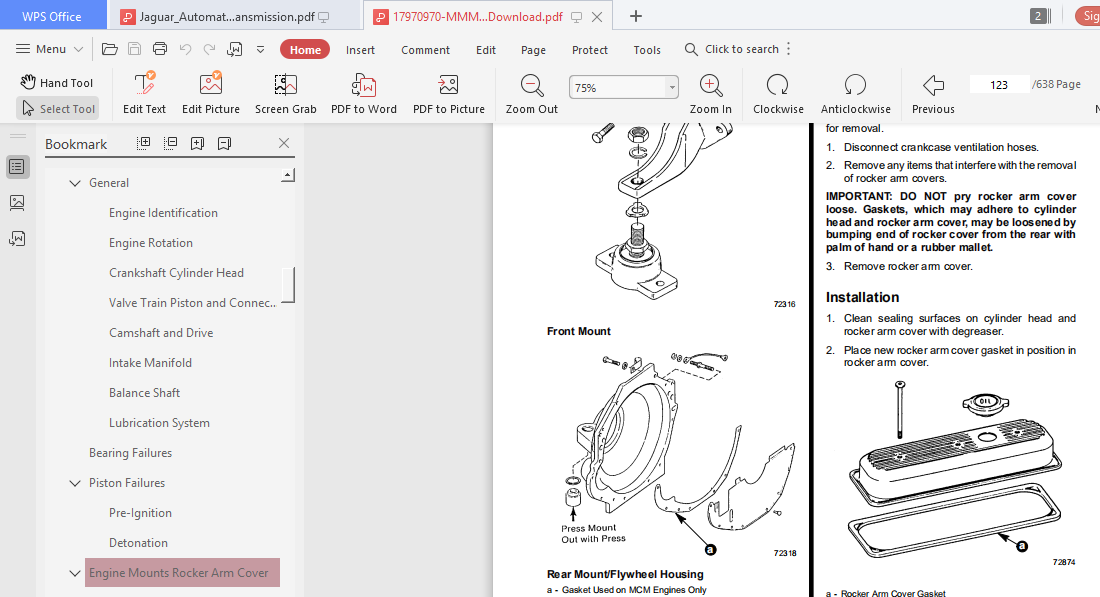Image resolution: width=1100 pixels, height=597 pixels.
Task: Click the Click to search field
Action: 732,49
